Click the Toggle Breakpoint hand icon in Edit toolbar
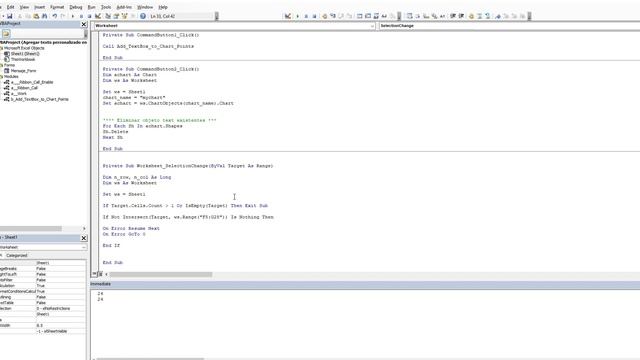 471,16
